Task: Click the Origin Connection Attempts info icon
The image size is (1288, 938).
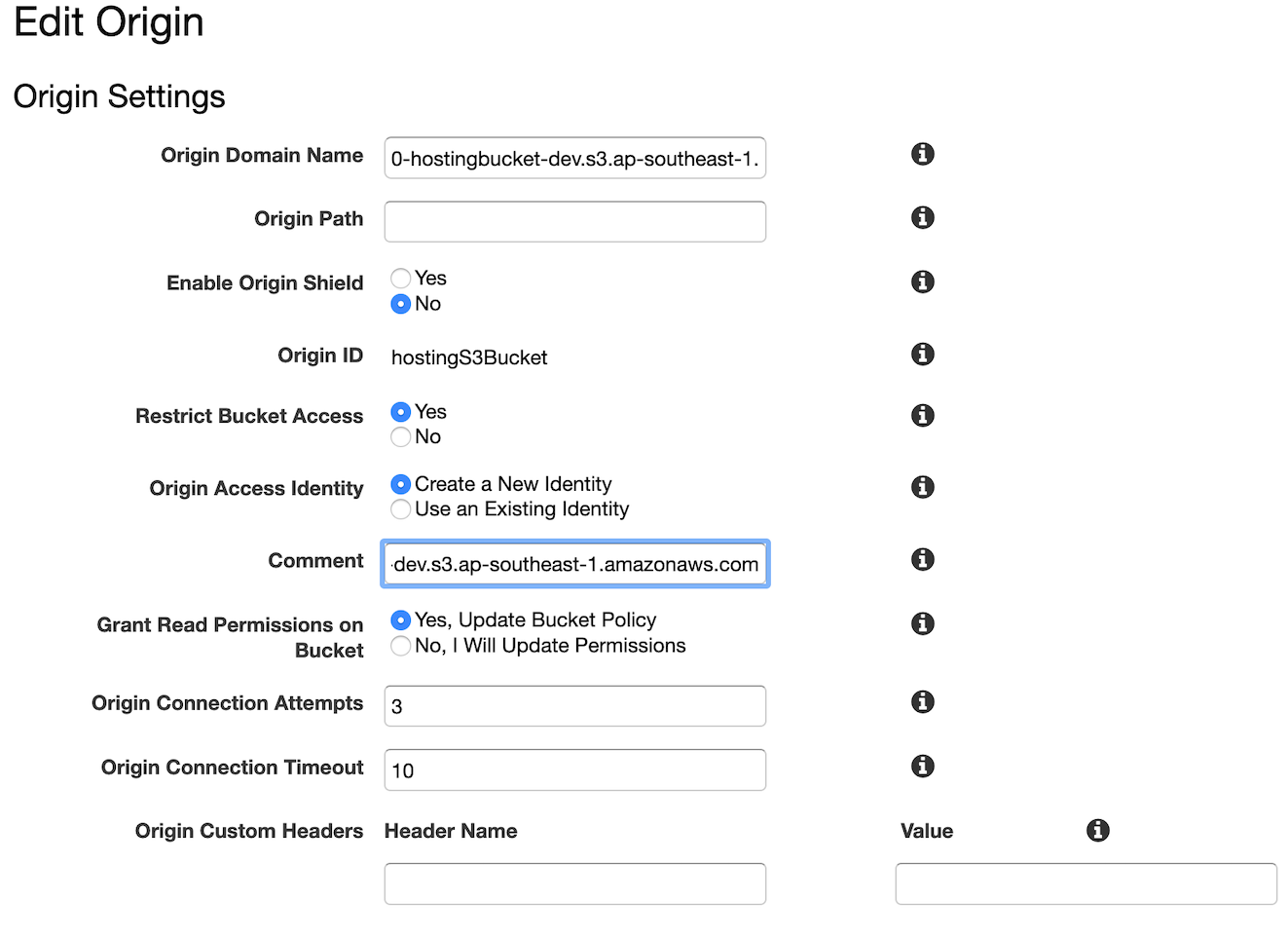Action: click(x=922, y=701)
